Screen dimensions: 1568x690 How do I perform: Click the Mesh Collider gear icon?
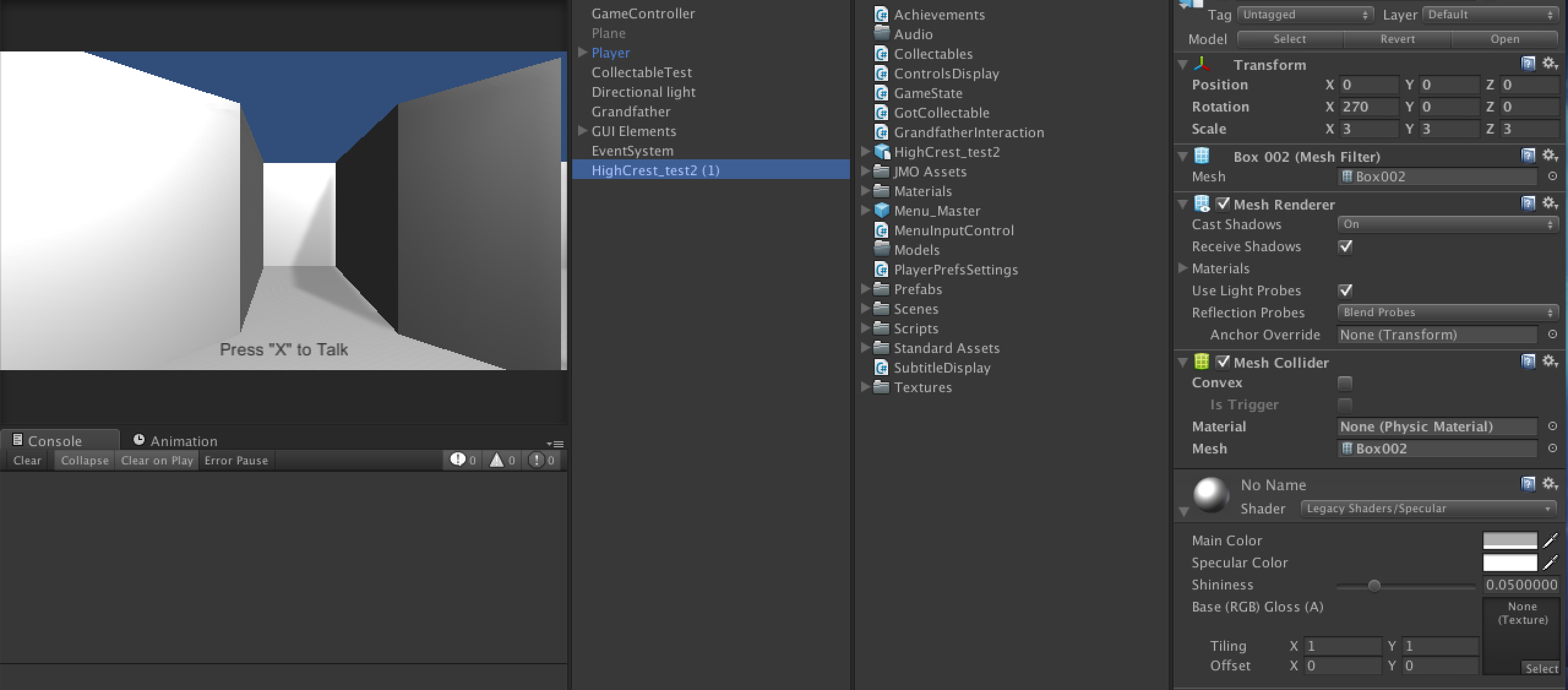coord(1550,362)
